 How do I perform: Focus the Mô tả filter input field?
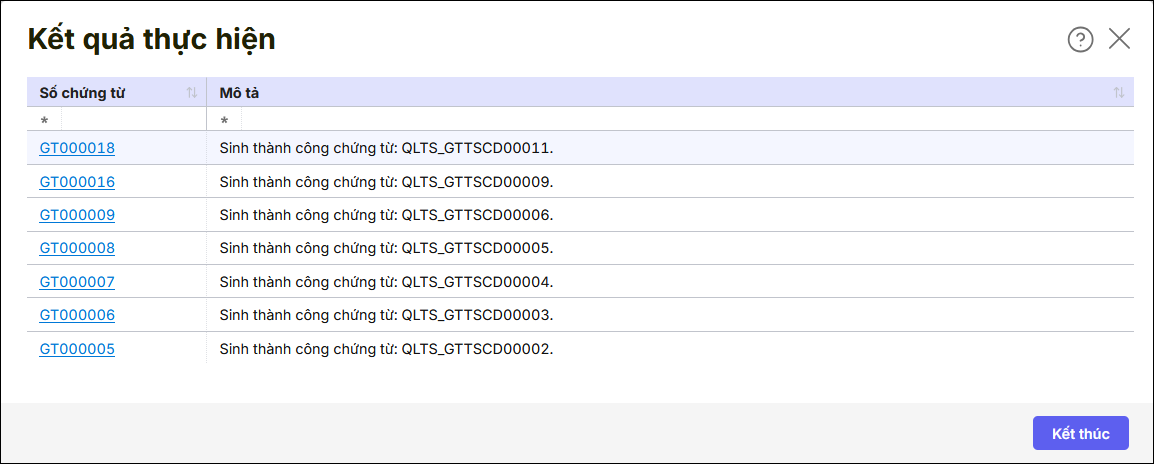pyautogui.click(x=680, y=120)
